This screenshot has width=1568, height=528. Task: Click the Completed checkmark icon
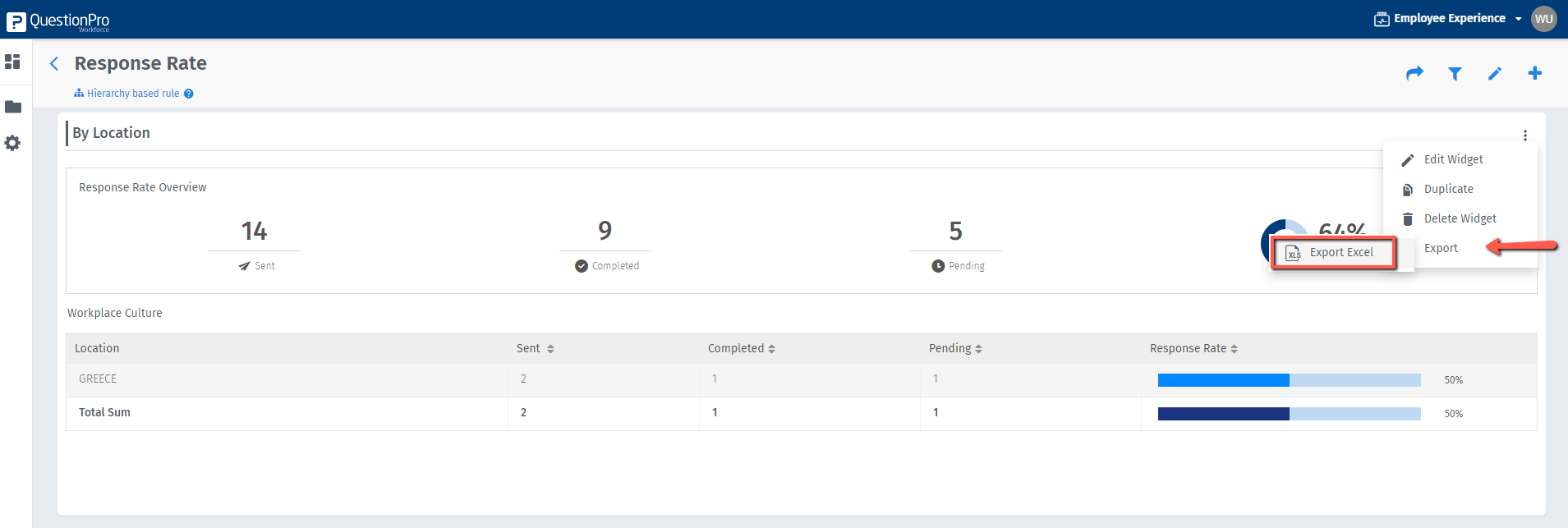pos(582,266)
